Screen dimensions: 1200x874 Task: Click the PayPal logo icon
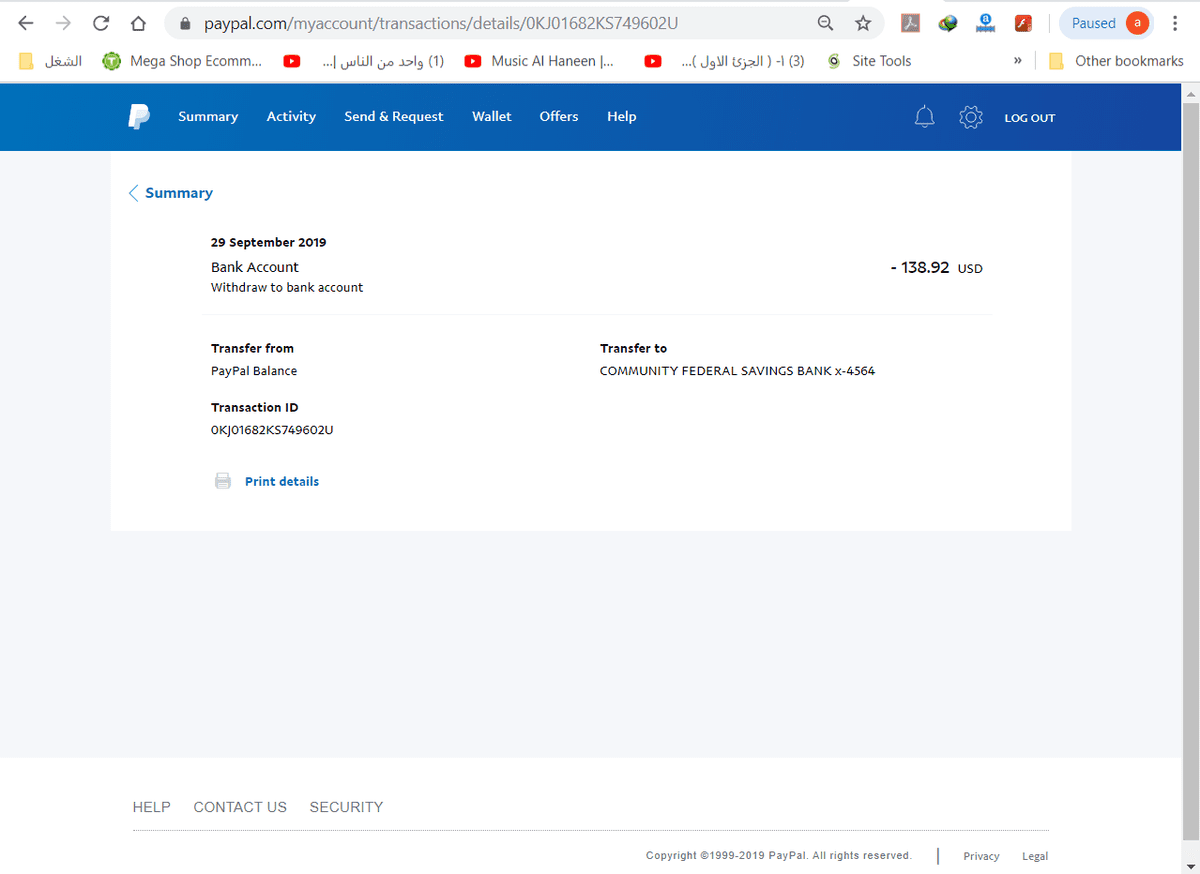pyautogui.click(x=139, y=117)
